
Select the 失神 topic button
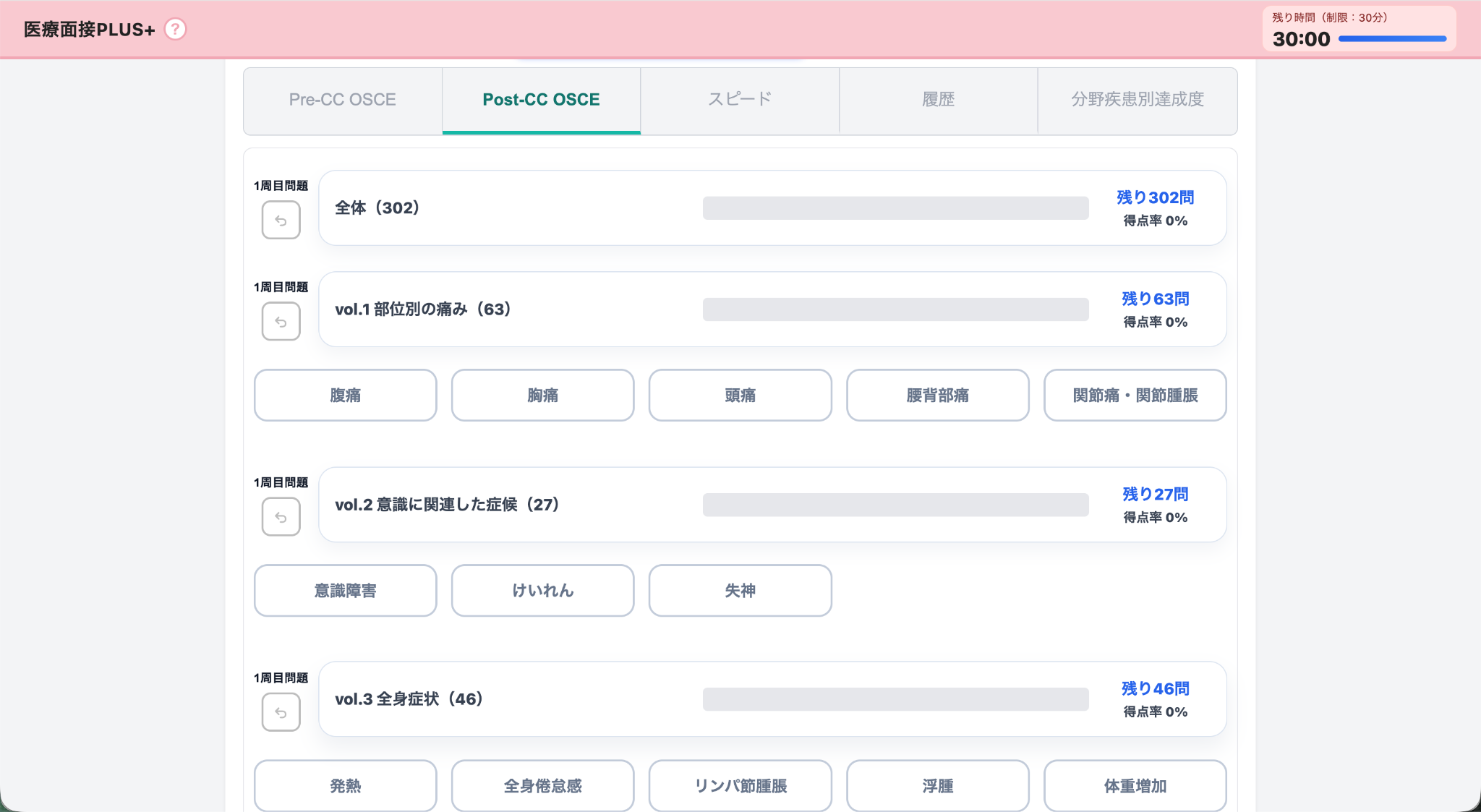[x=740, y=591]
